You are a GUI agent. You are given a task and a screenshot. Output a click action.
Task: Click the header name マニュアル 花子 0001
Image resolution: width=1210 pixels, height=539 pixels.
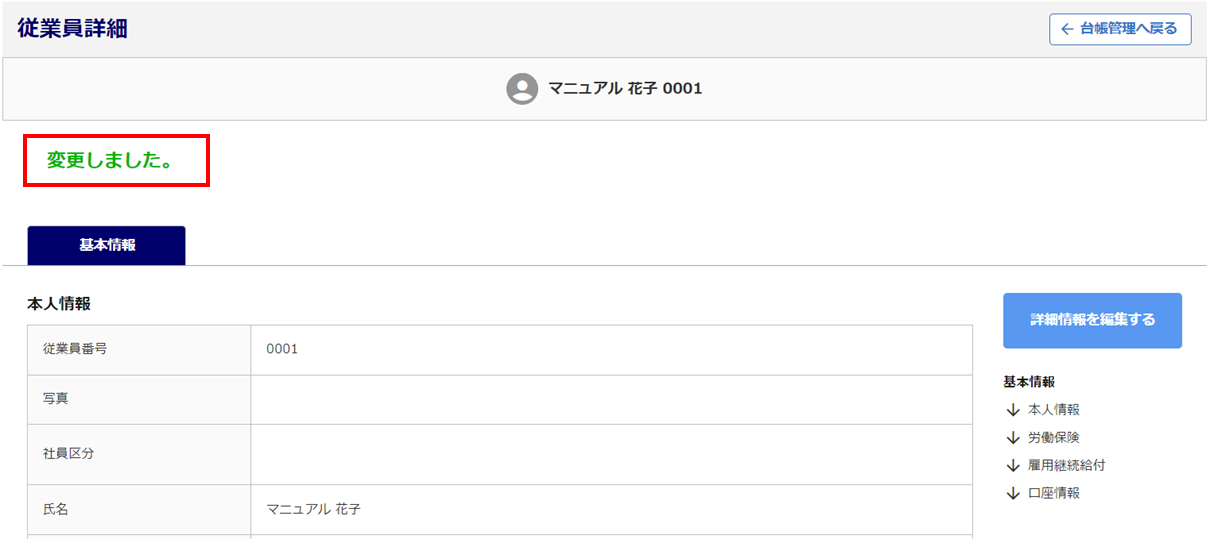tap(625, 89)
